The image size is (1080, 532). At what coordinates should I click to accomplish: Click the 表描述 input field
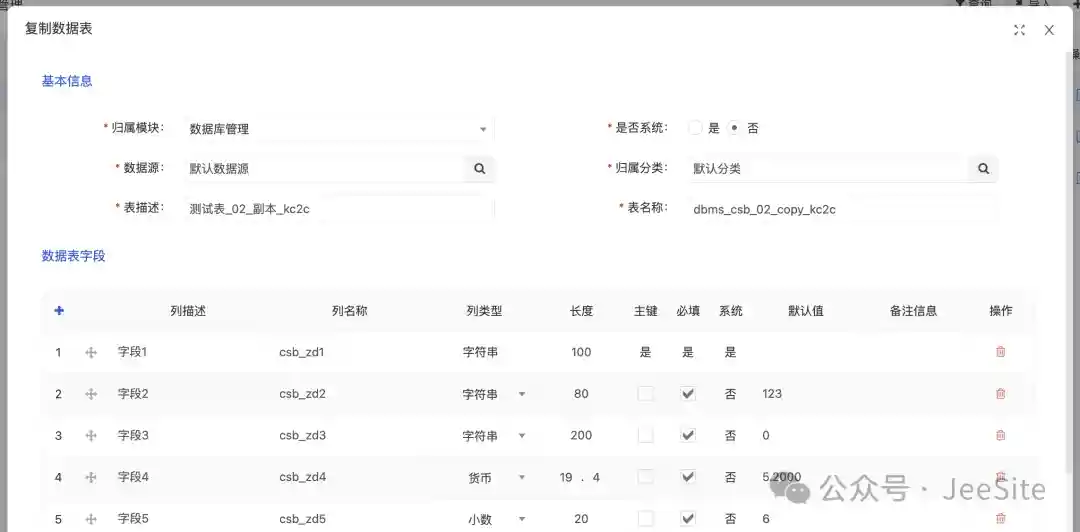point(340,209)
